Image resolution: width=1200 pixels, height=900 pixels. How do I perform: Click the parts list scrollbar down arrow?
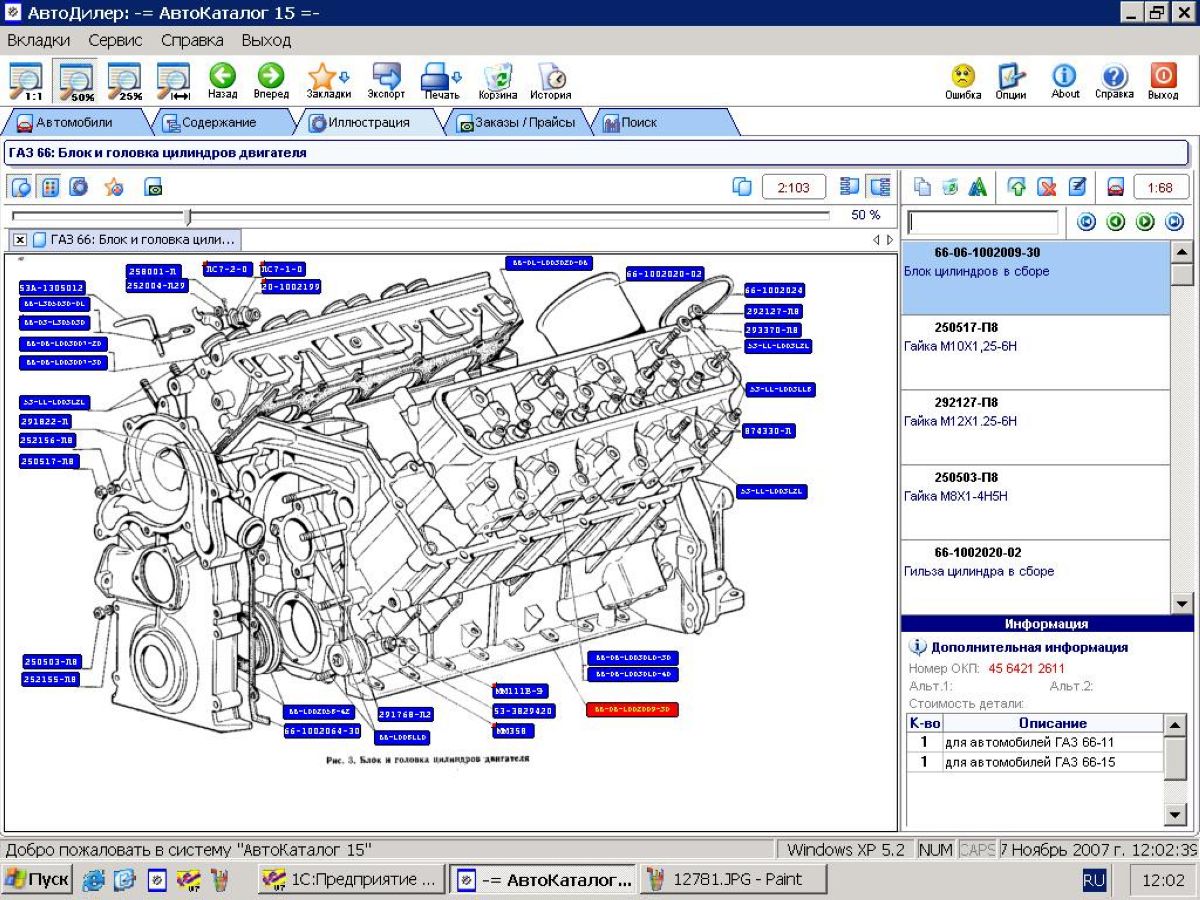pos(1182,603)
